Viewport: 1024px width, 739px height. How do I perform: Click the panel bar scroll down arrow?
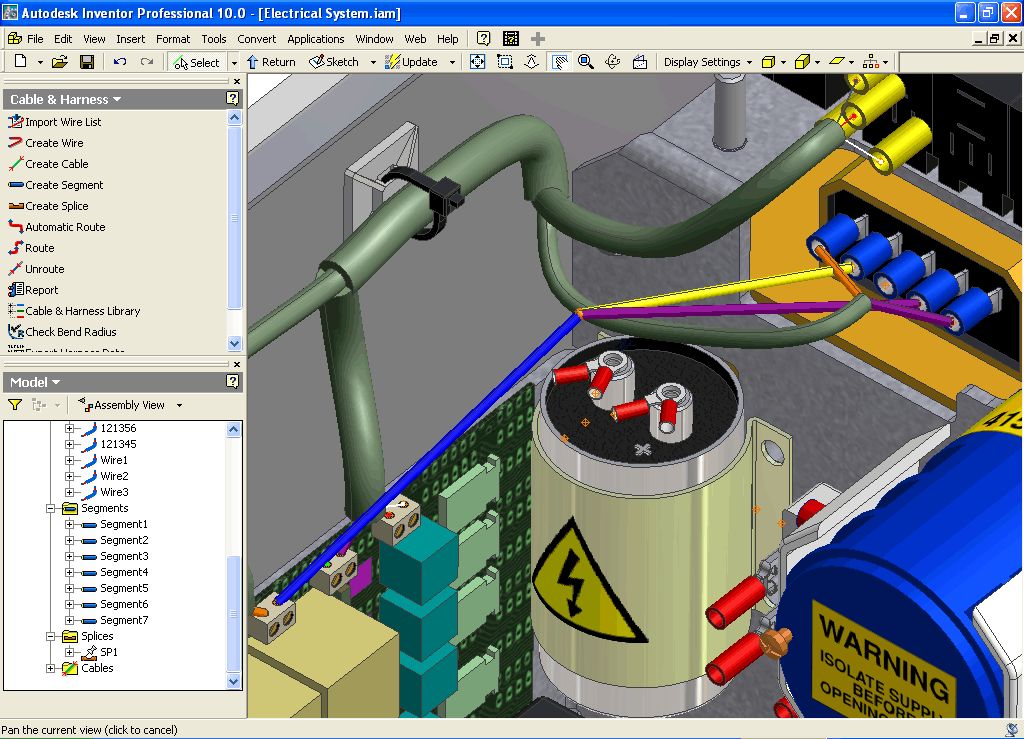coord(235,343)
